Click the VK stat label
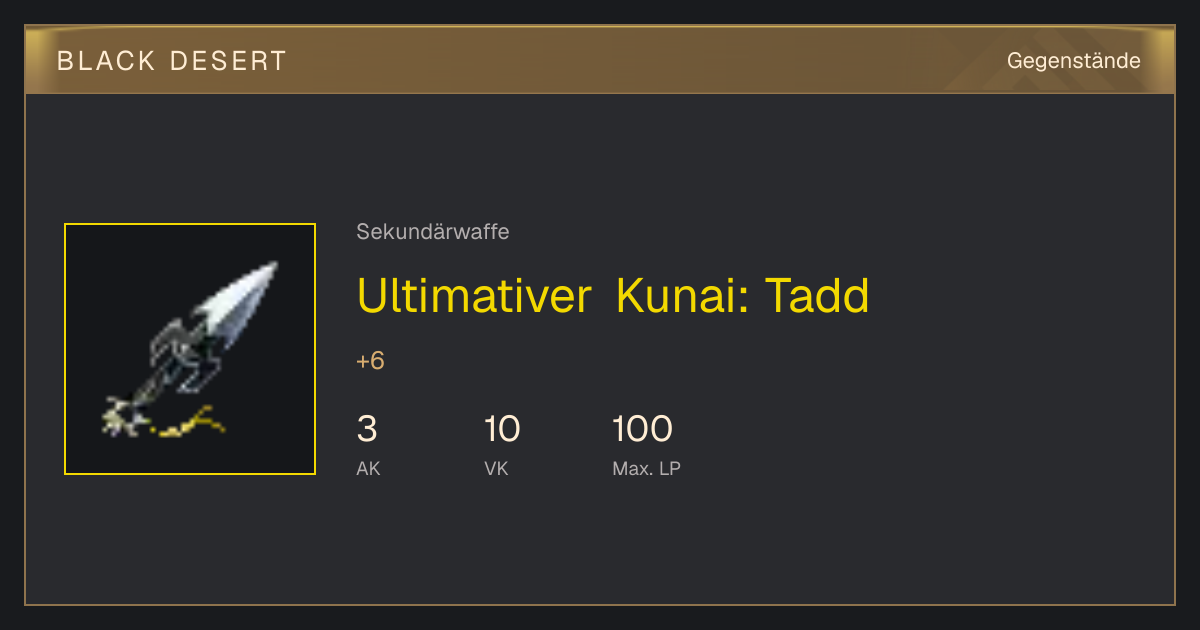Viewport: 1200px width, 630px height. [496, 468]
